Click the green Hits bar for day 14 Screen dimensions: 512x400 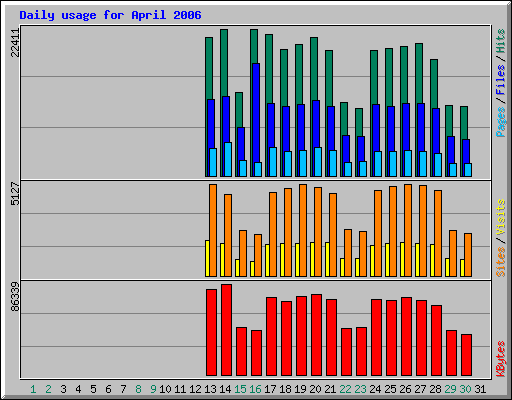[x=224, y=63]
